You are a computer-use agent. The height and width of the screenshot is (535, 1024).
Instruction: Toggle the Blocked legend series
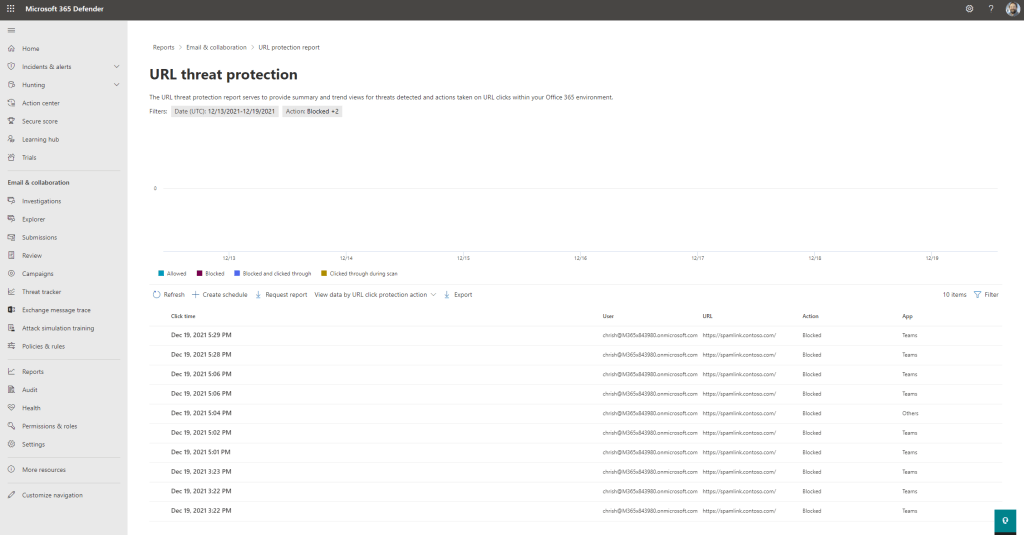(x=209, y=273)
